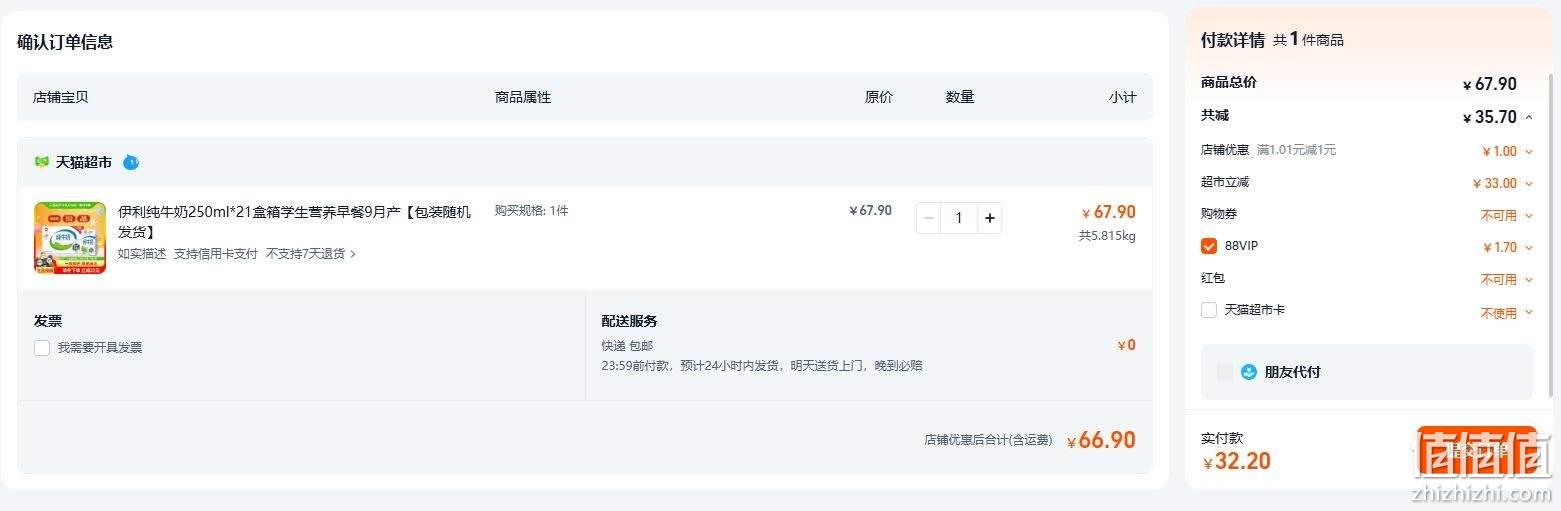Click the ¥32.20 final payment amount
Viewport: 1561px width, 511px height.
1237,461
